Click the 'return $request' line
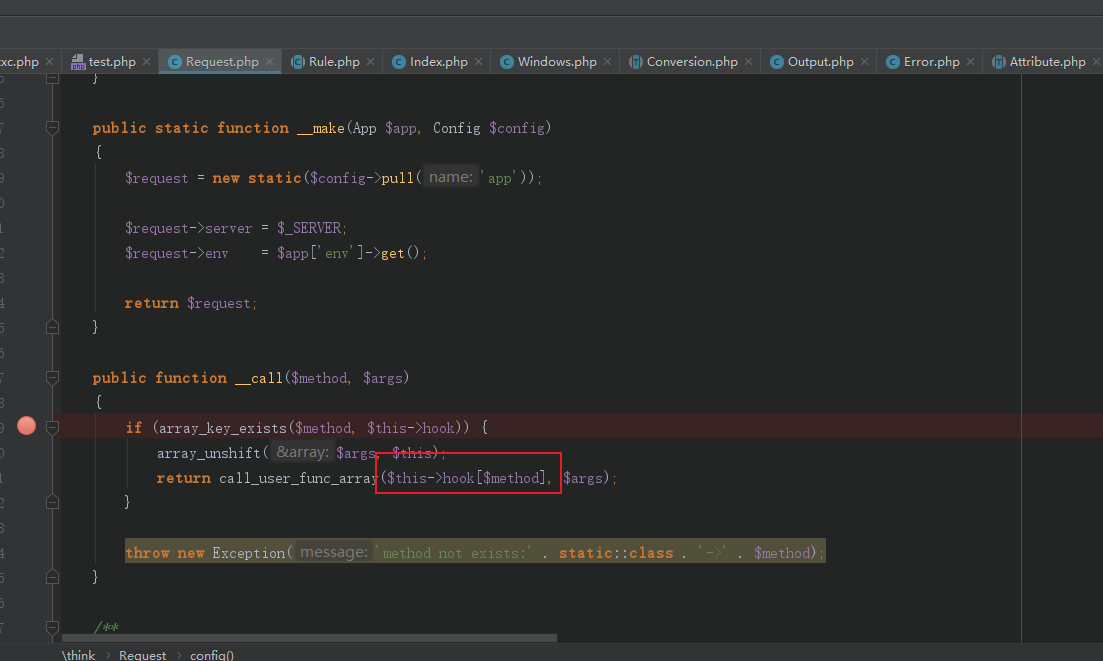 191,303
